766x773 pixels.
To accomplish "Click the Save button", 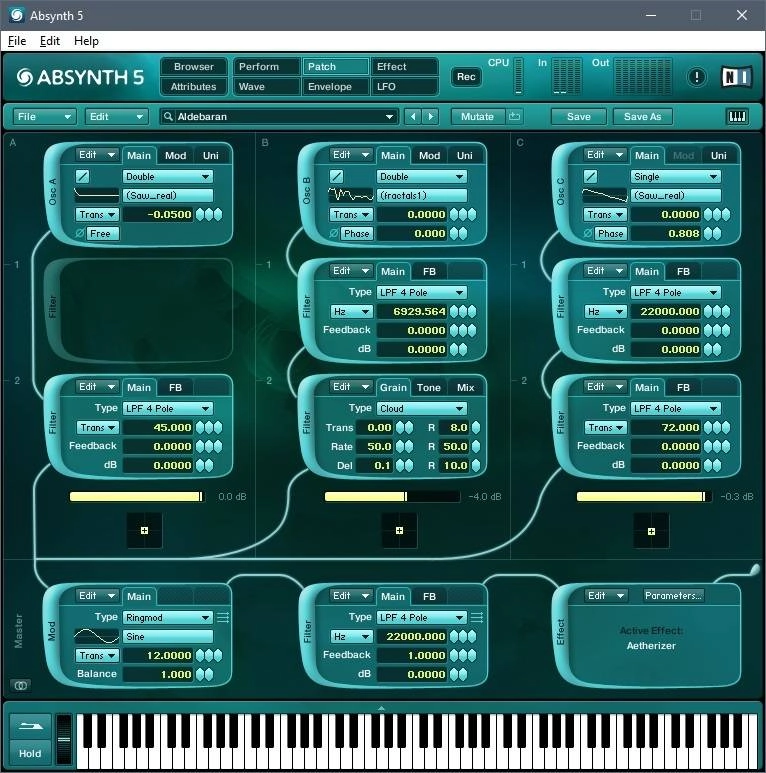I will pos(579,117).
